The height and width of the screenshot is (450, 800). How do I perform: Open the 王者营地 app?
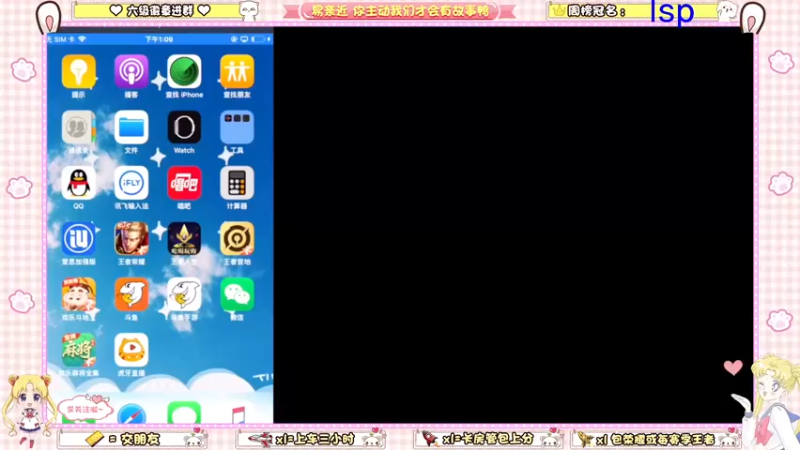point(237,239)
